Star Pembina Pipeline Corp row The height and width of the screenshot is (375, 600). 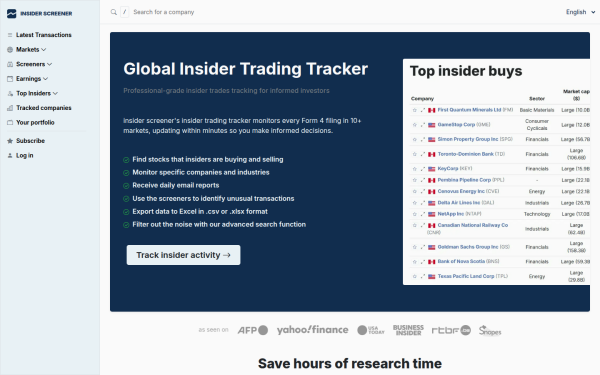click(x=414, y=180)
